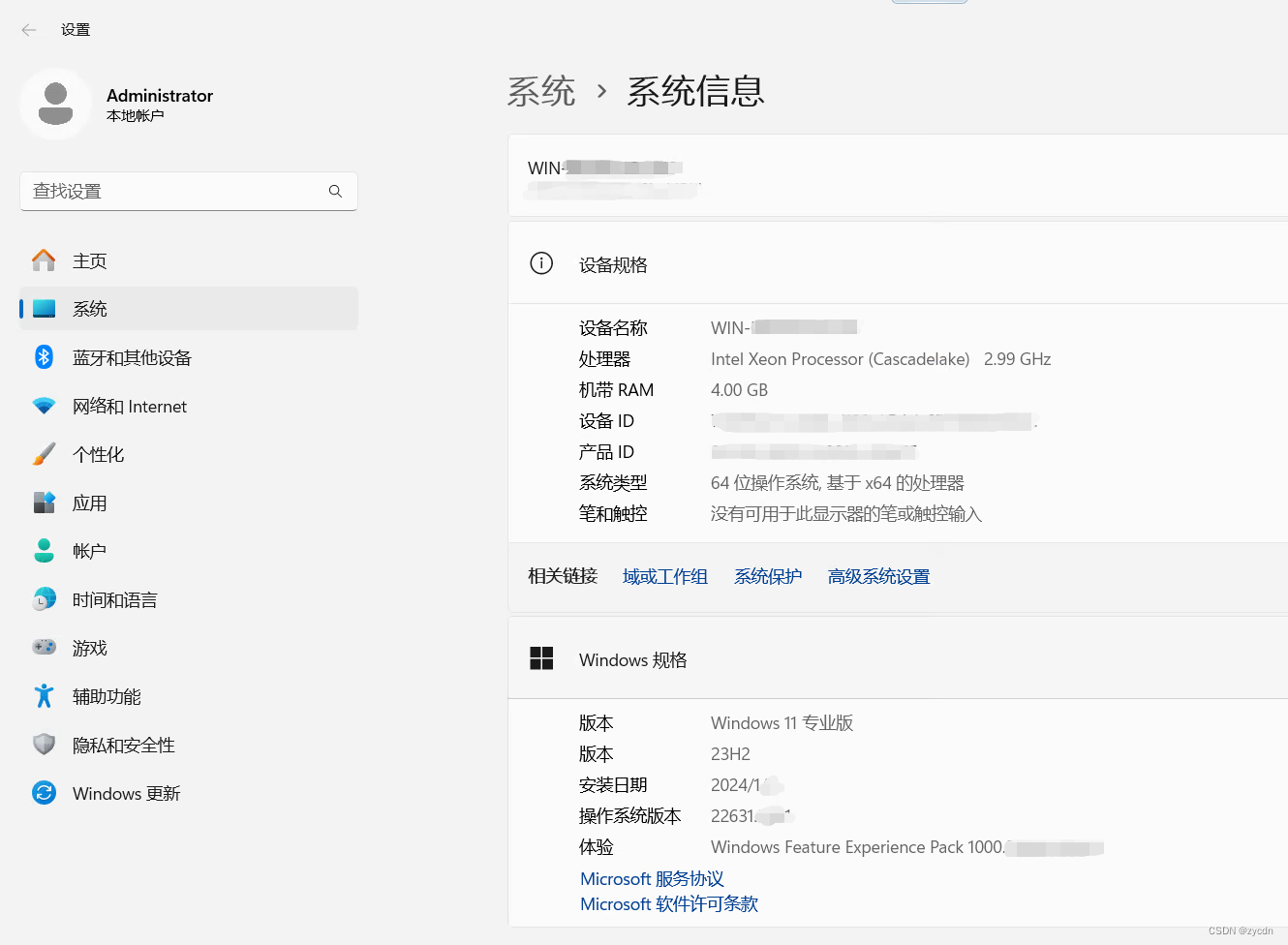Click the 游戏 controller icon
The width and height of the screenshot is (1288, 945).
point(44,647)
